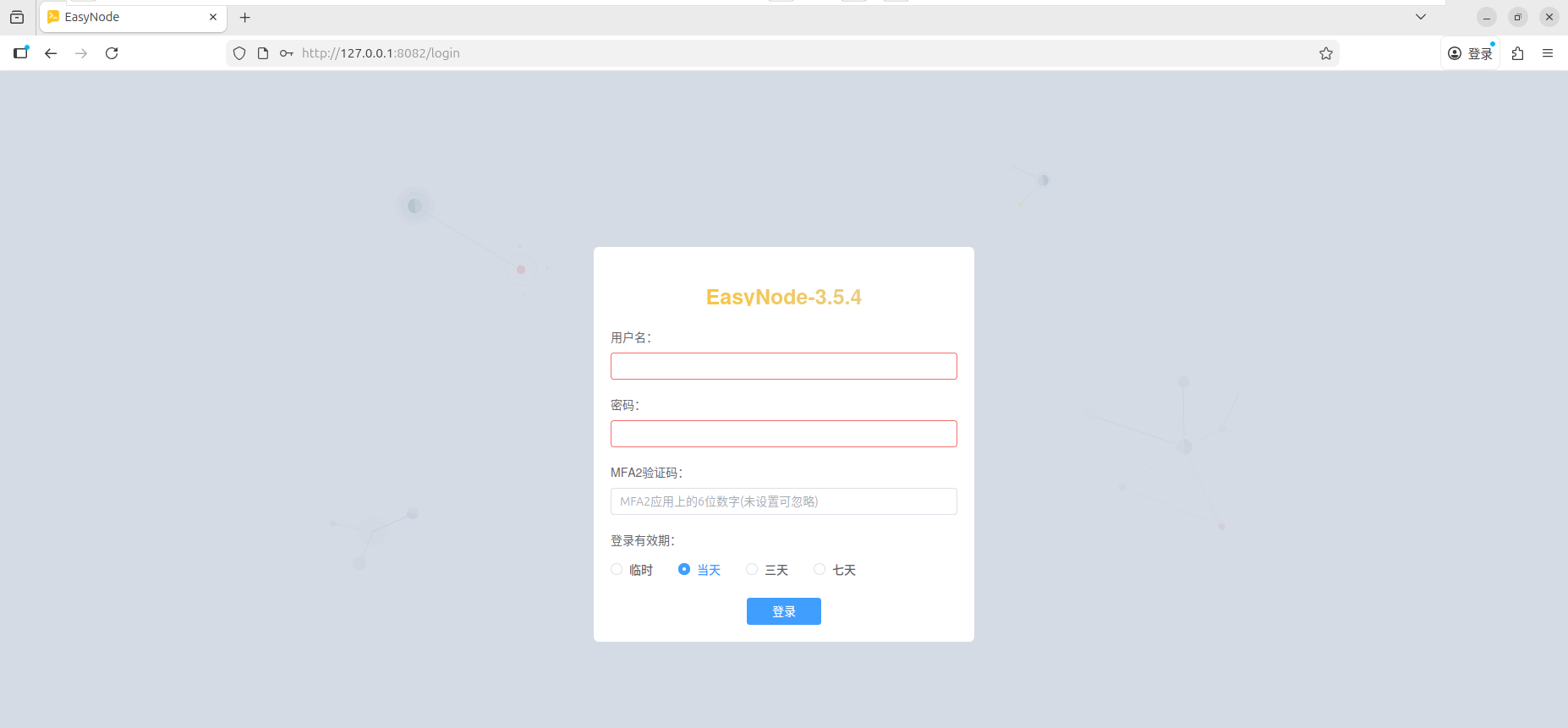Select the 七天 login validity option

point(820,570)
